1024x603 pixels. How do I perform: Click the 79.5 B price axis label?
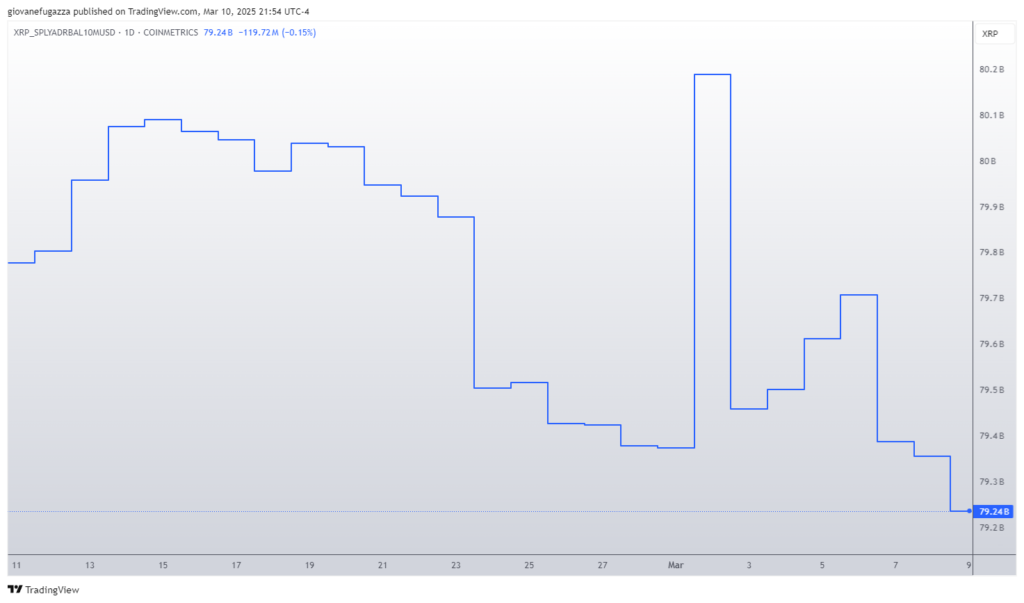click(991, 389)
